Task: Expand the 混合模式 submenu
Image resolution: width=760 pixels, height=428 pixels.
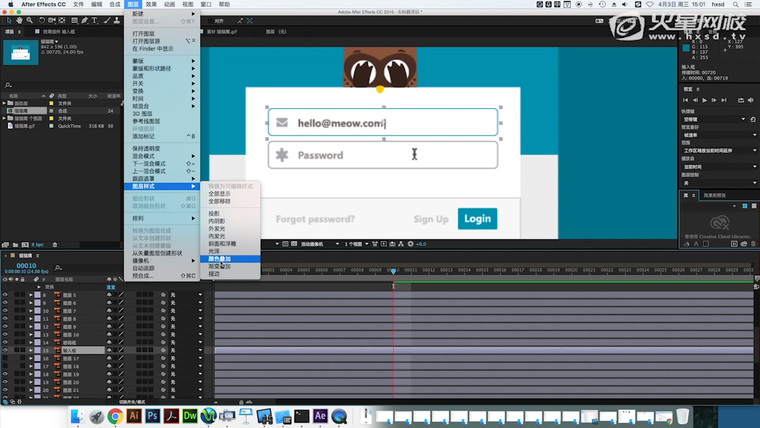Action: [150, 156]
